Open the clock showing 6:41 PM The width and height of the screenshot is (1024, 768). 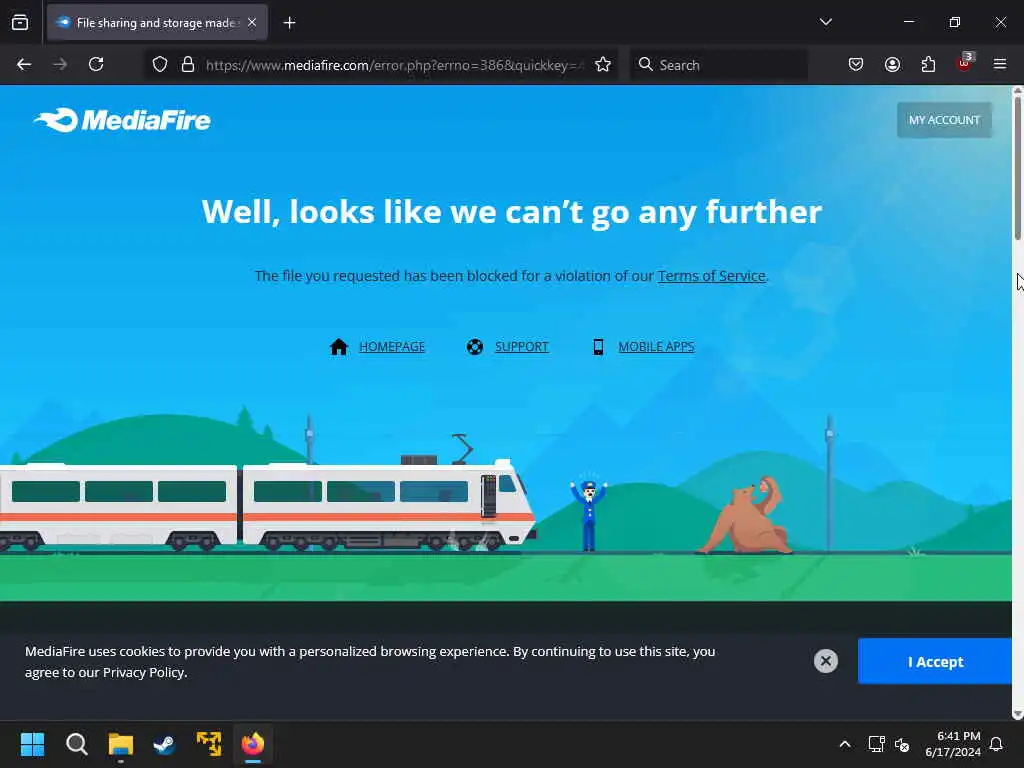click(953, 744)
